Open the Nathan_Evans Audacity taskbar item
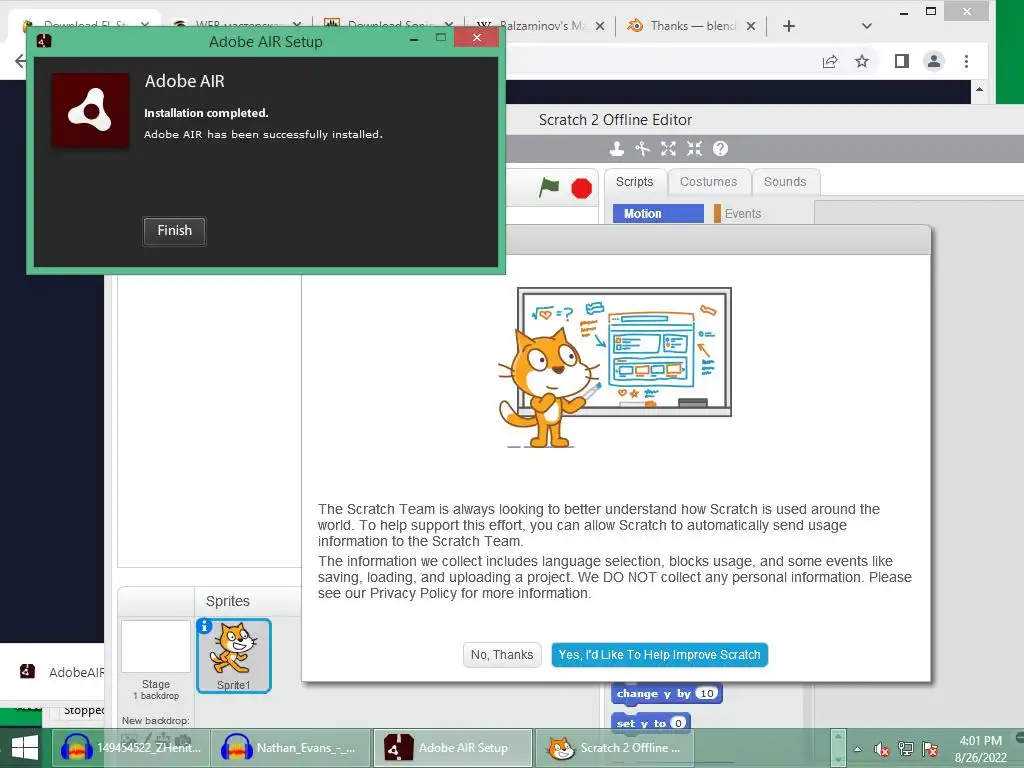The width and height of the screenshot is (1024, 768). pyautogui.click(x=290, y=748)
